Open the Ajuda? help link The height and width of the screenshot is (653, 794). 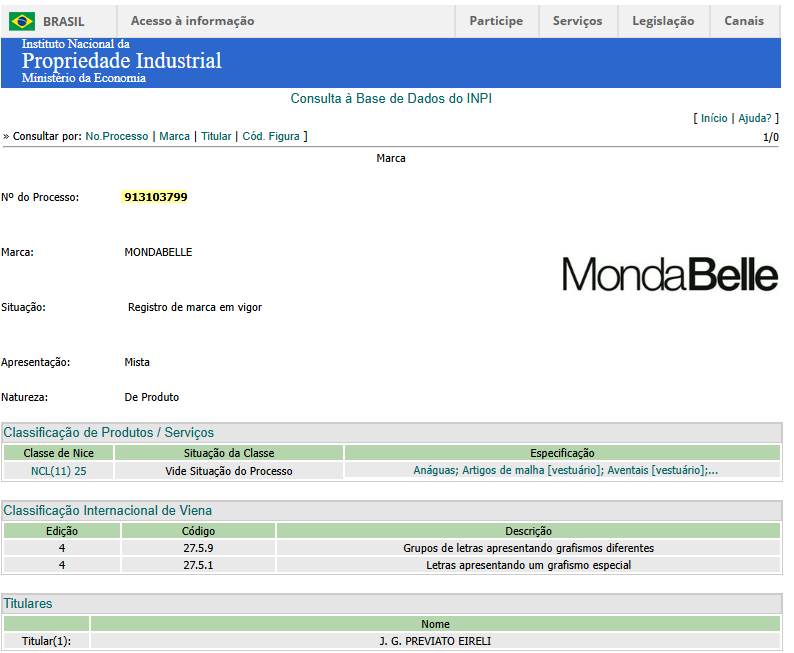coord(755,118)
